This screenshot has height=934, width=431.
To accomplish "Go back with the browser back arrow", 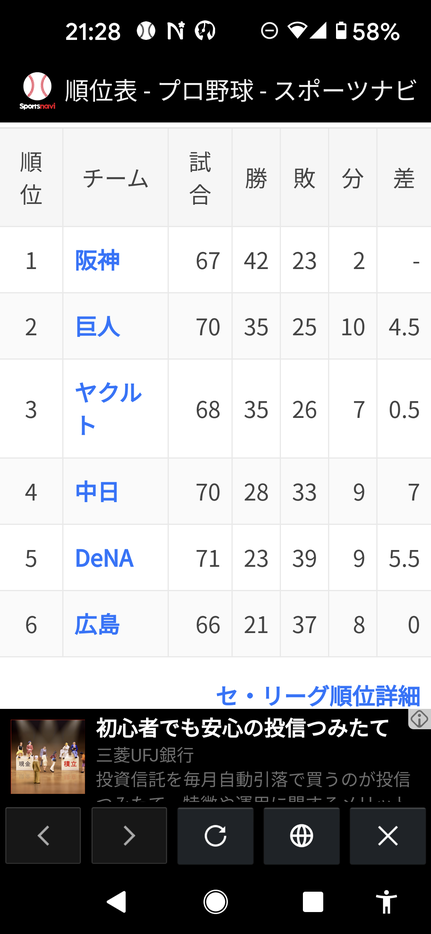I will [43, 836].
